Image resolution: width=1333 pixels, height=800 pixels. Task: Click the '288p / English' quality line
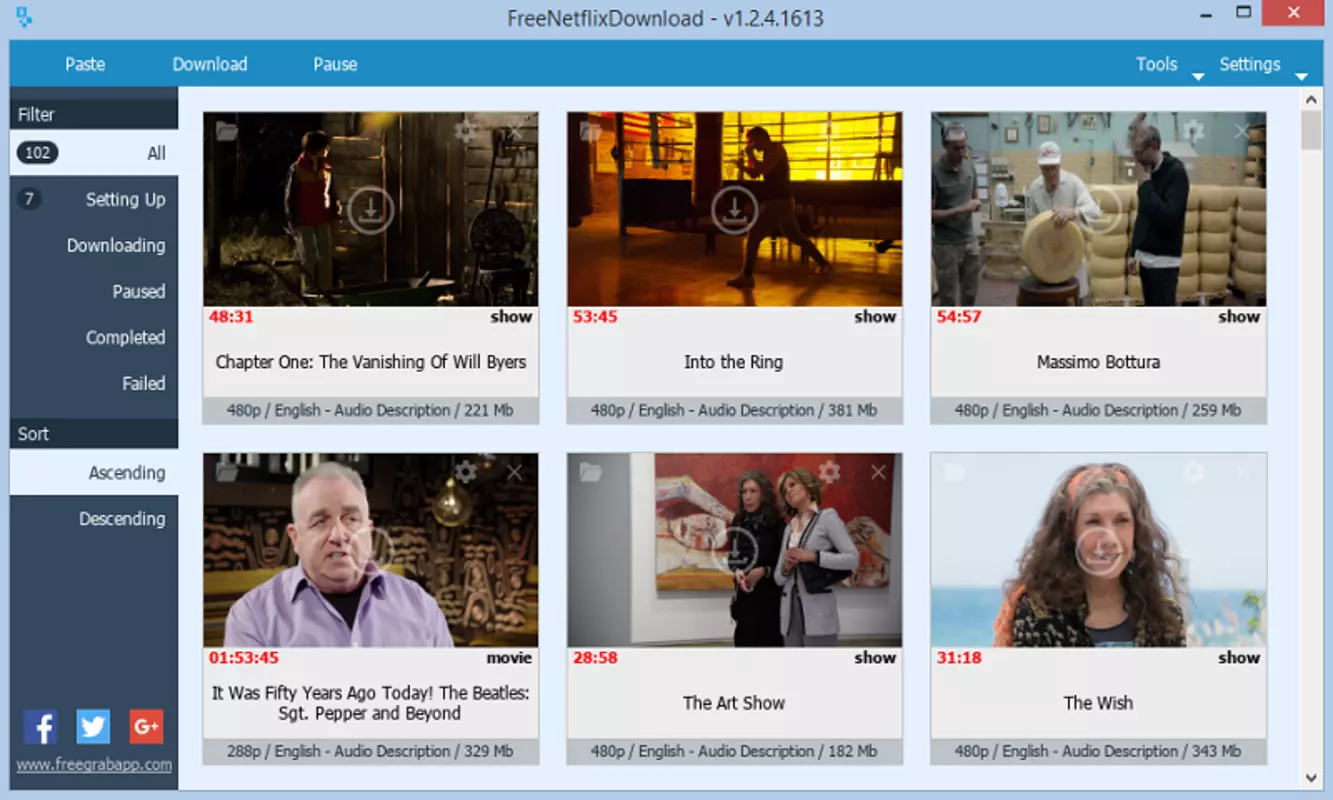pos(370,751)
